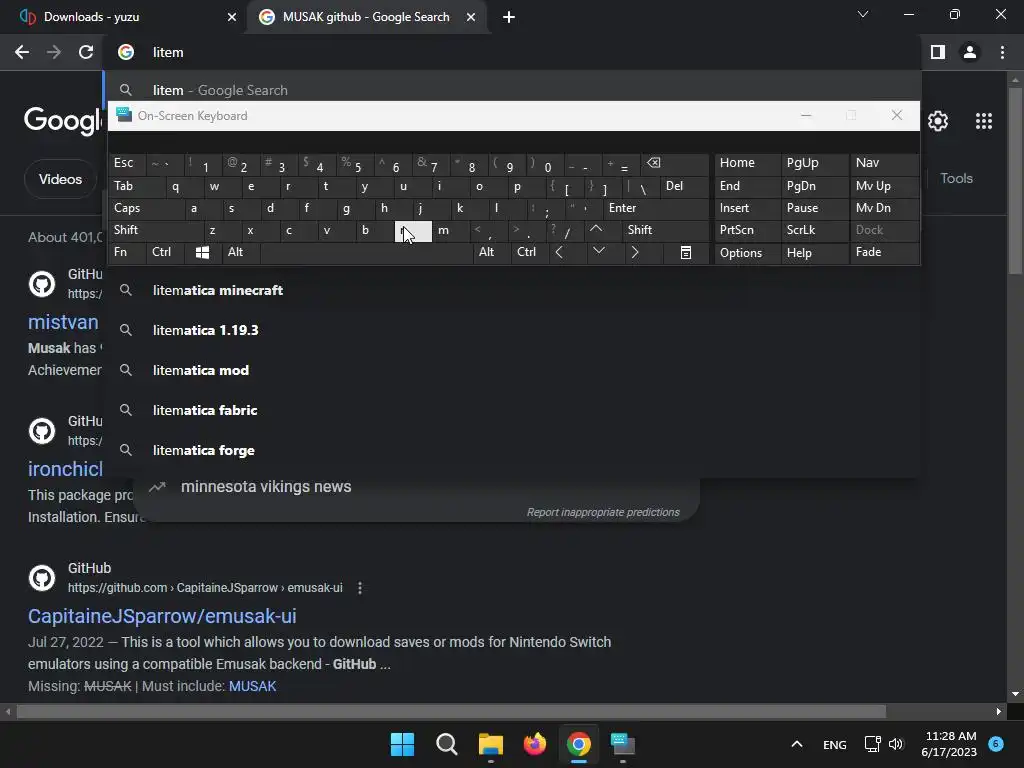Choose the litematica forge suggestion

514,451
